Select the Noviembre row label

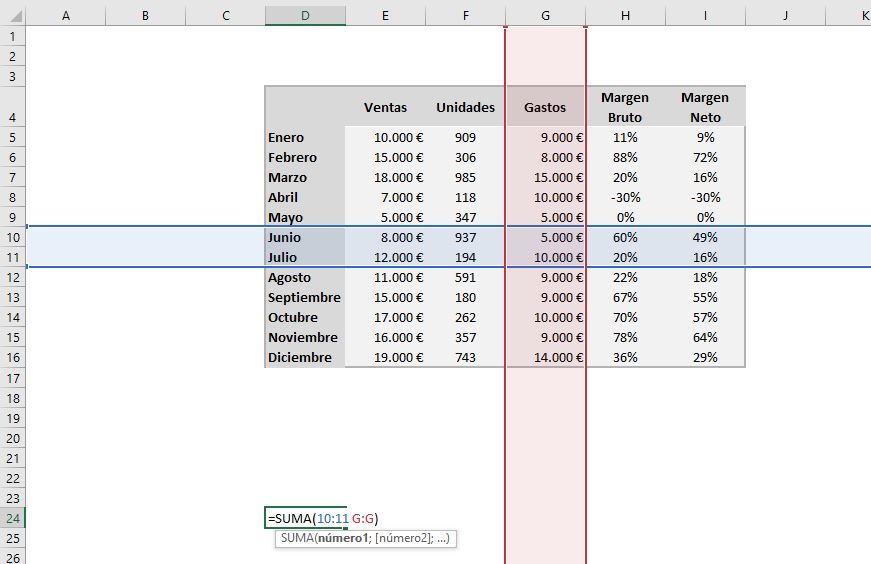(x=306, y=337)
